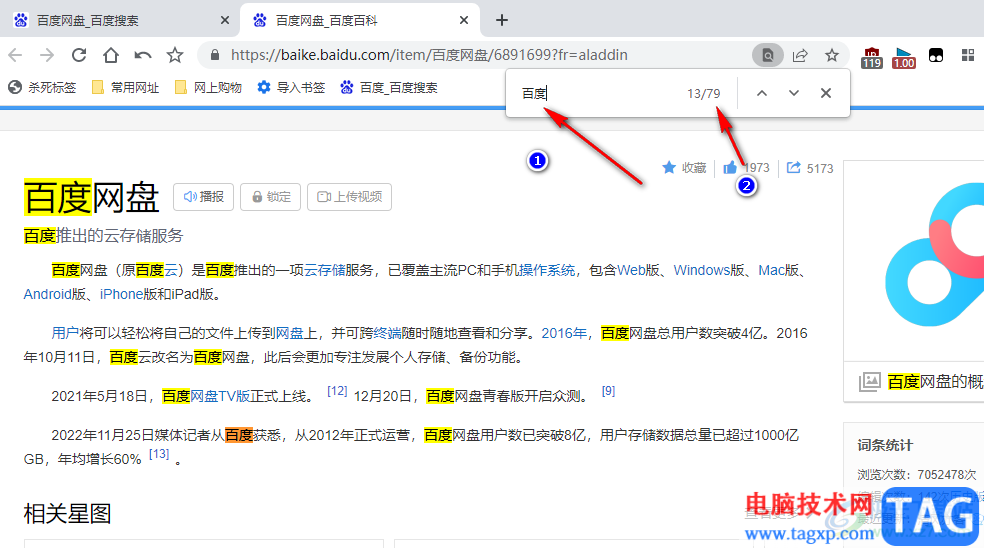Screen dimensions: 984x548
Task: Click the share icon in address bar
Action: pyautogui.click(x=800, y=55)
